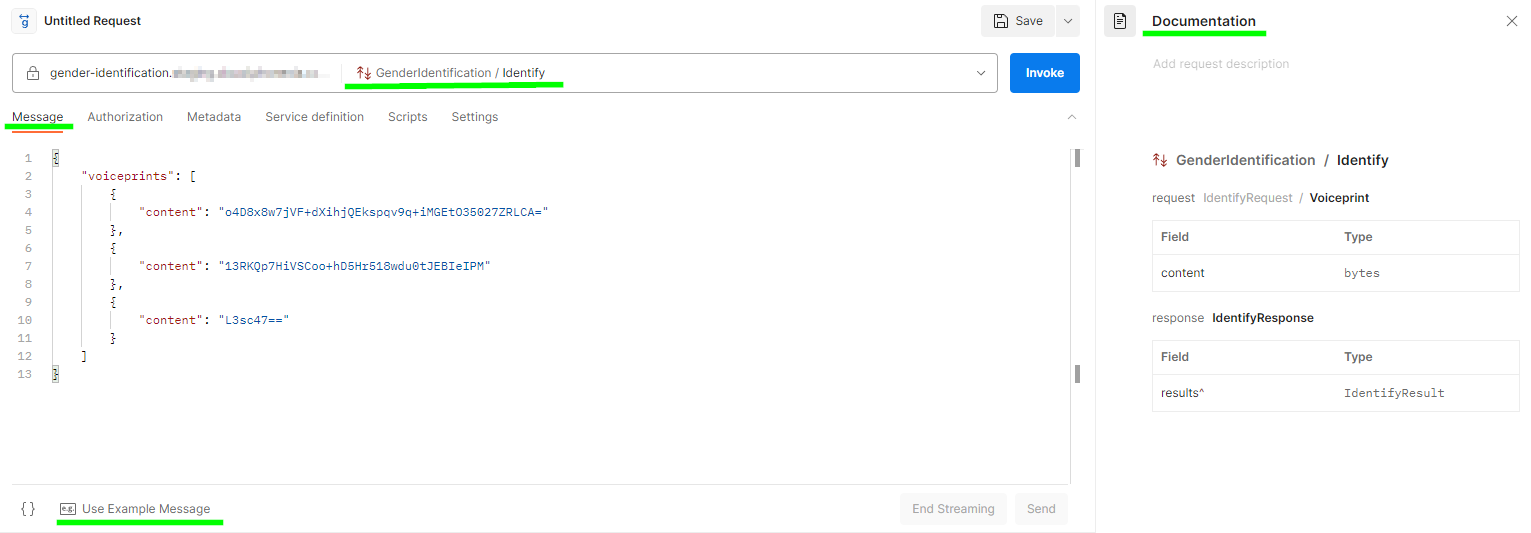Open the Metadata tab
This screenshot has width=1531, height=533.
coord(214,117)
